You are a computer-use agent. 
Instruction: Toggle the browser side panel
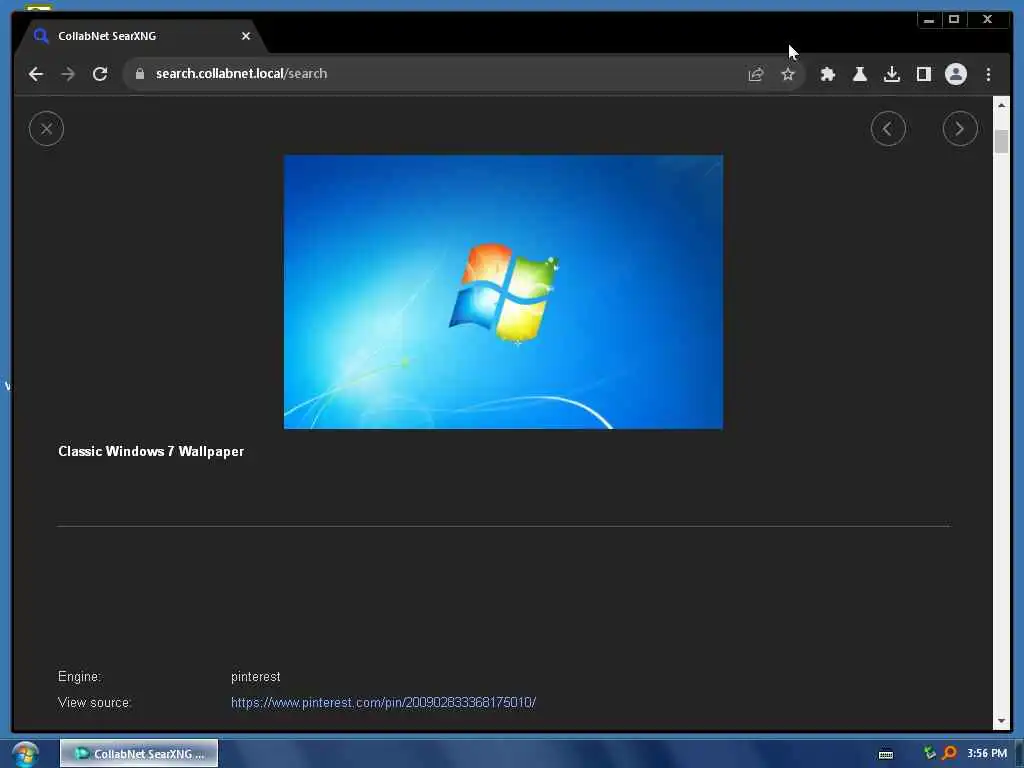[923, 74]
